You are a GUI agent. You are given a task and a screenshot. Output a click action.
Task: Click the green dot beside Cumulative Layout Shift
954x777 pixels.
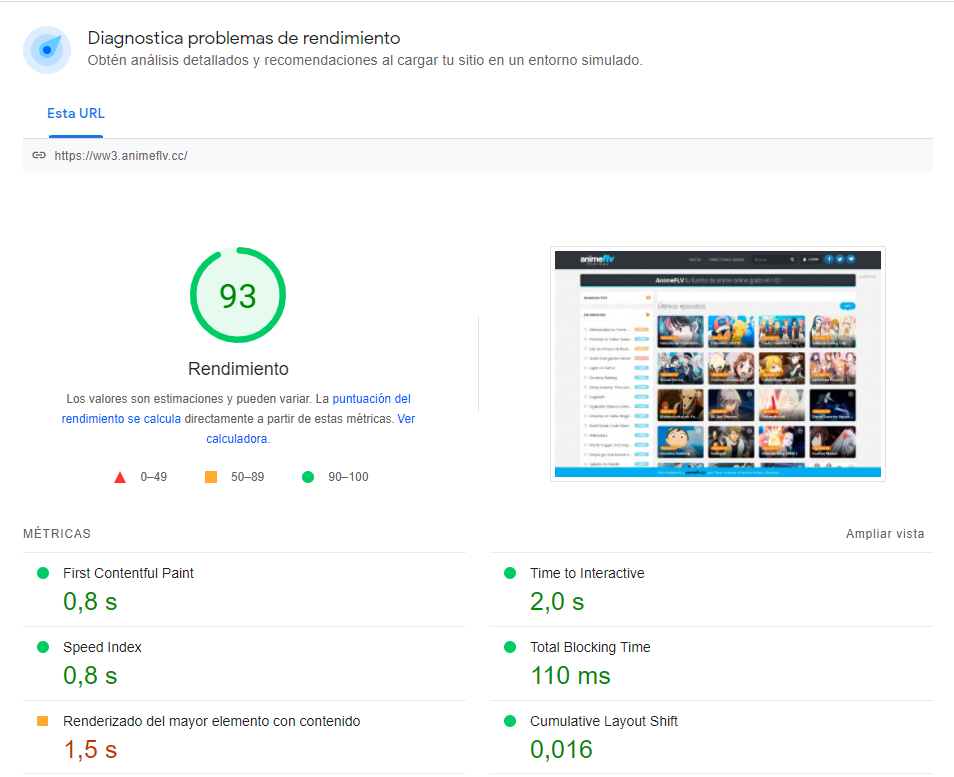tap(510, 721)
